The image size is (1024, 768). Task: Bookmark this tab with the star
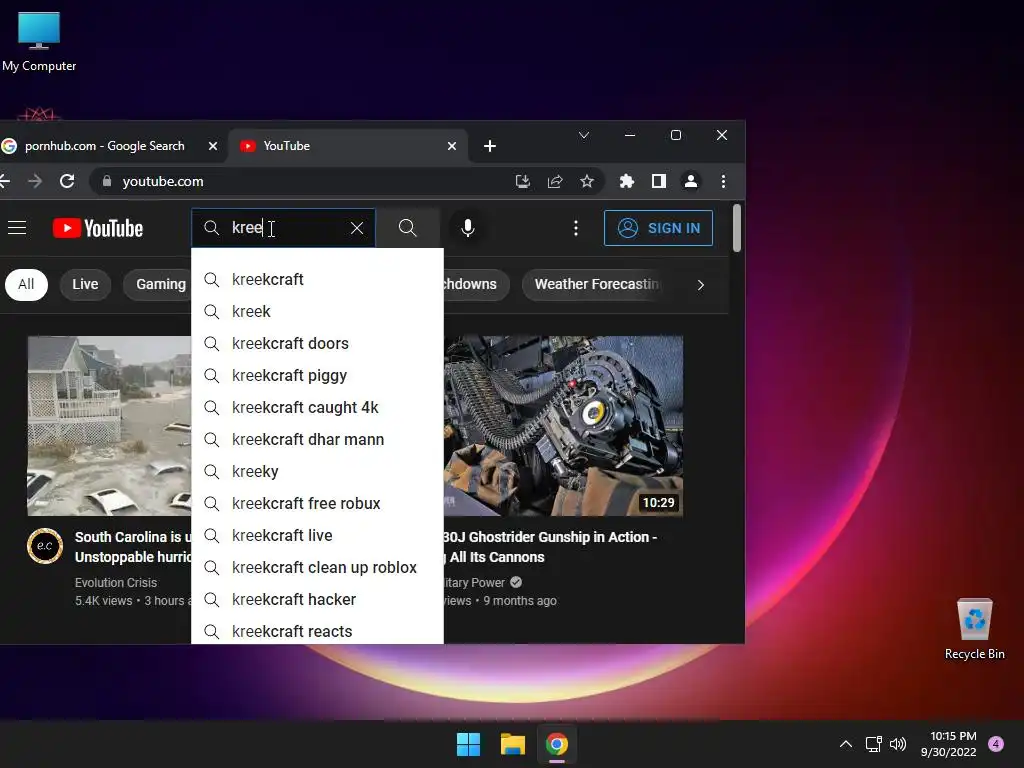(587, 181)
